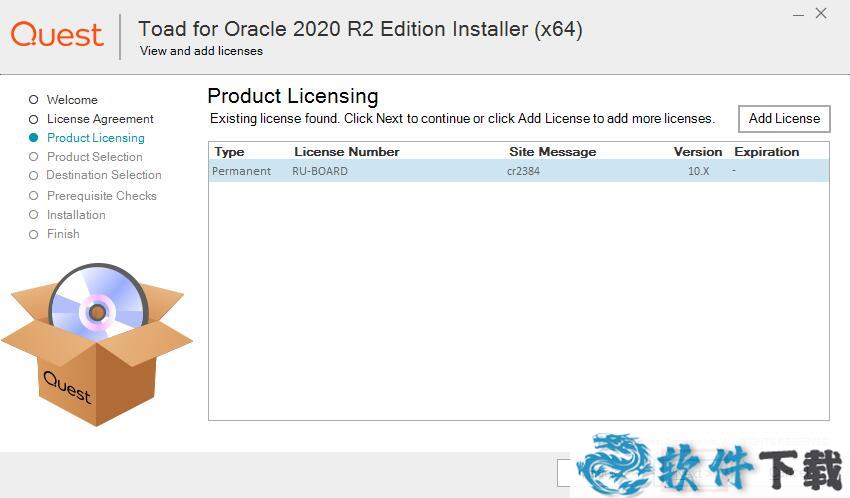Open the Prerequisite Checks step

pos(101,196)
